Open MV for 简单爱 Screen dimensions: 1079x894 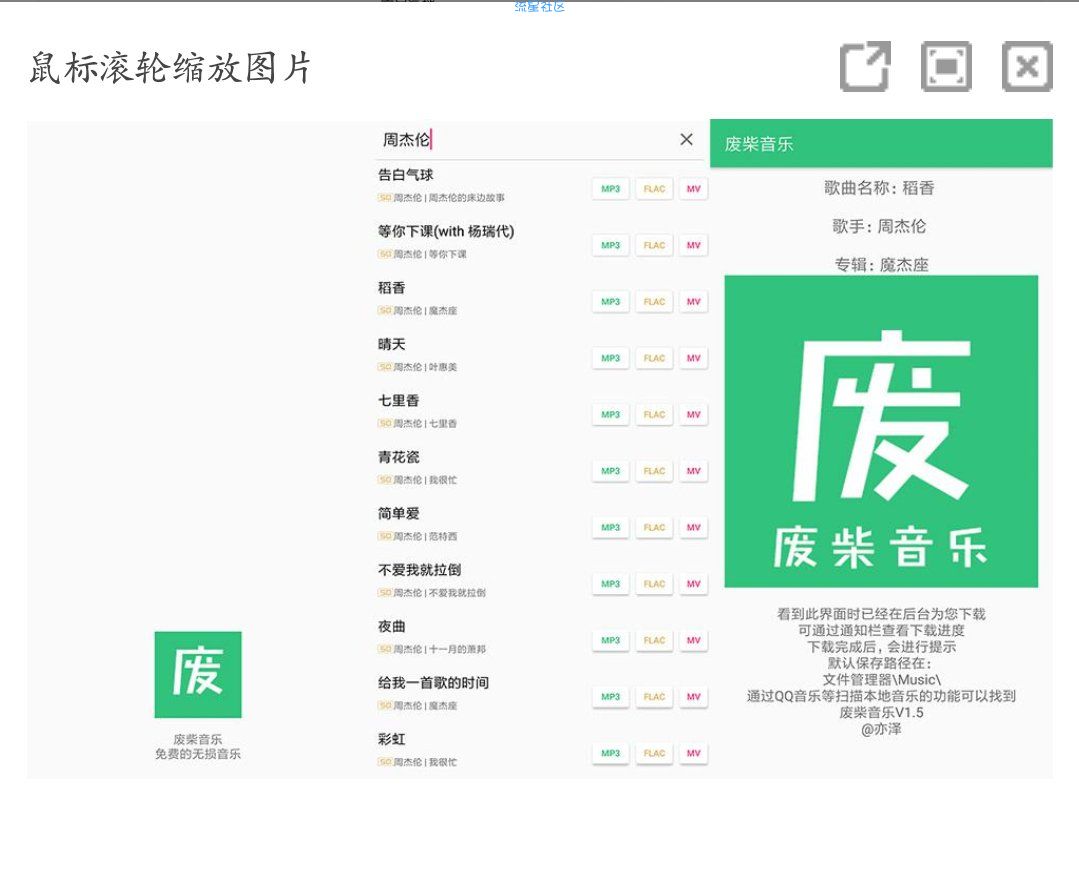click(693, 527)
